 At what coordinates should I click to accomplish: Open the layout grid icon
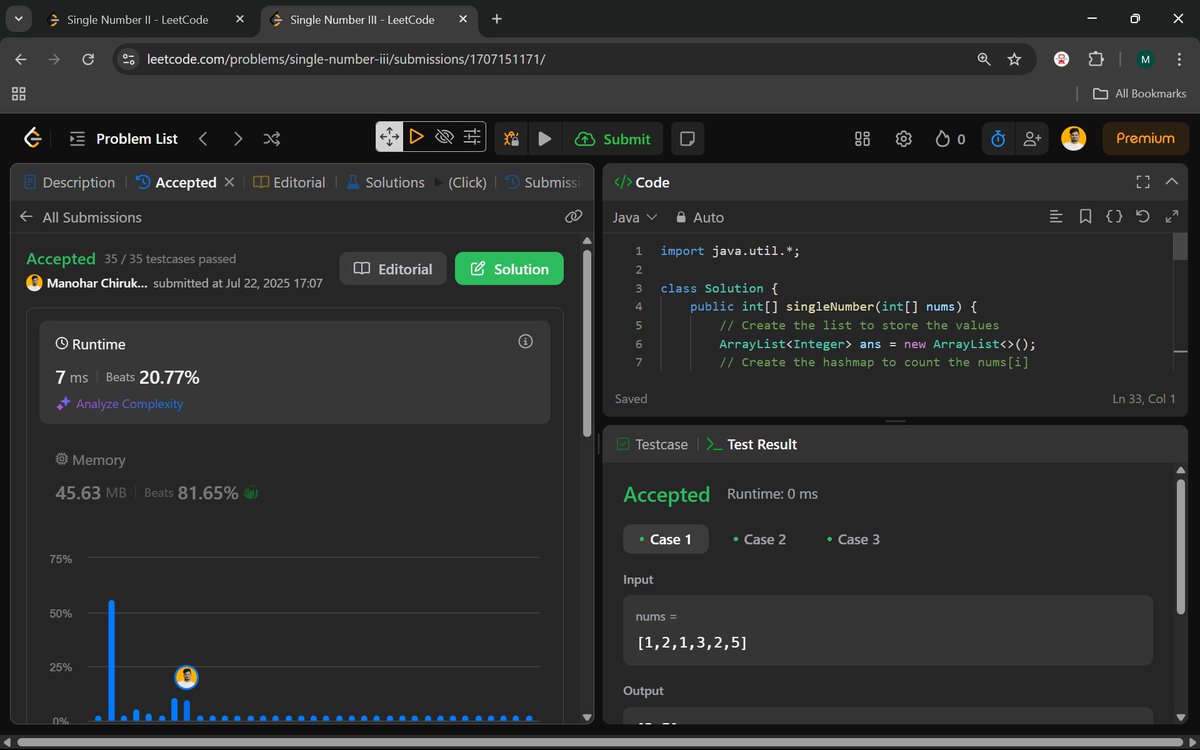863,139
